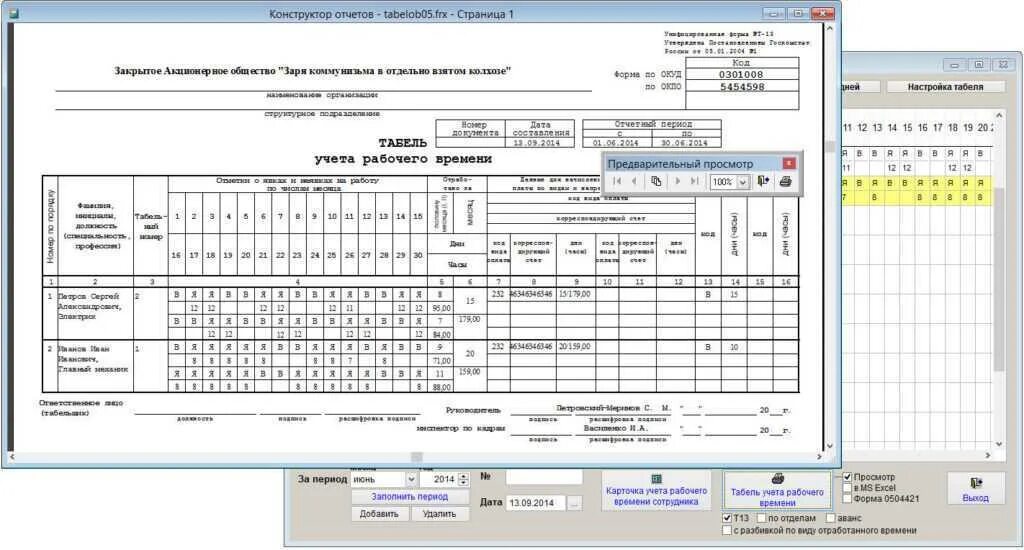Click the background grid's scroll-down arrow
This screenshot has height=550, width=1024.
(998, 444)
